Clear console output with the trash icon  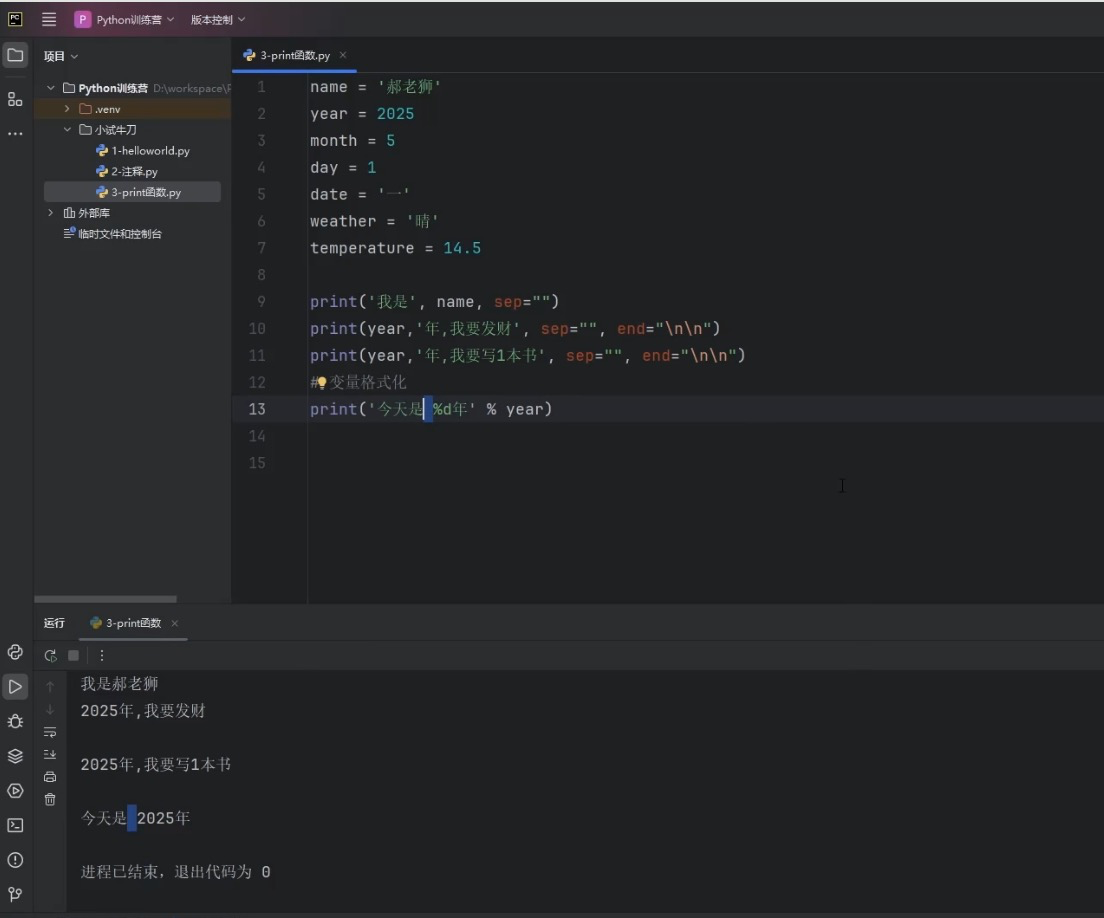pos(50,799)
